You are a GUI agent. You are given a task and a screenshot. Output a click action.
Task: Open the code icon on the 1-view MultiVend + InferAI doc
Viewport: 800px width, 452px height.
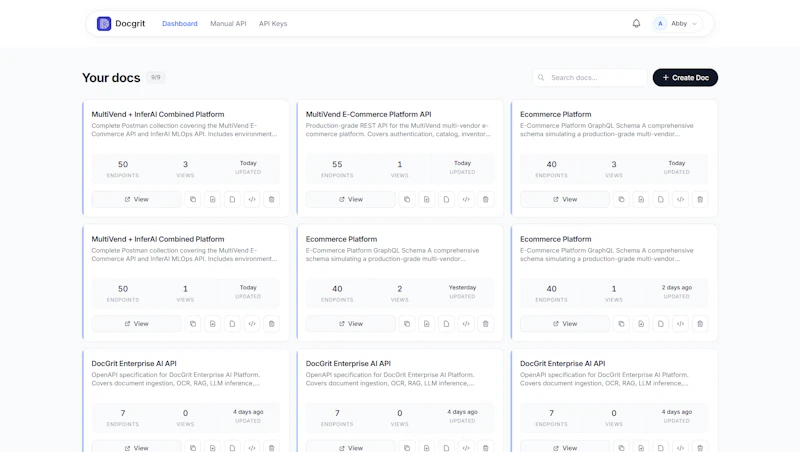pyautogui.click(x=252, y=324)
